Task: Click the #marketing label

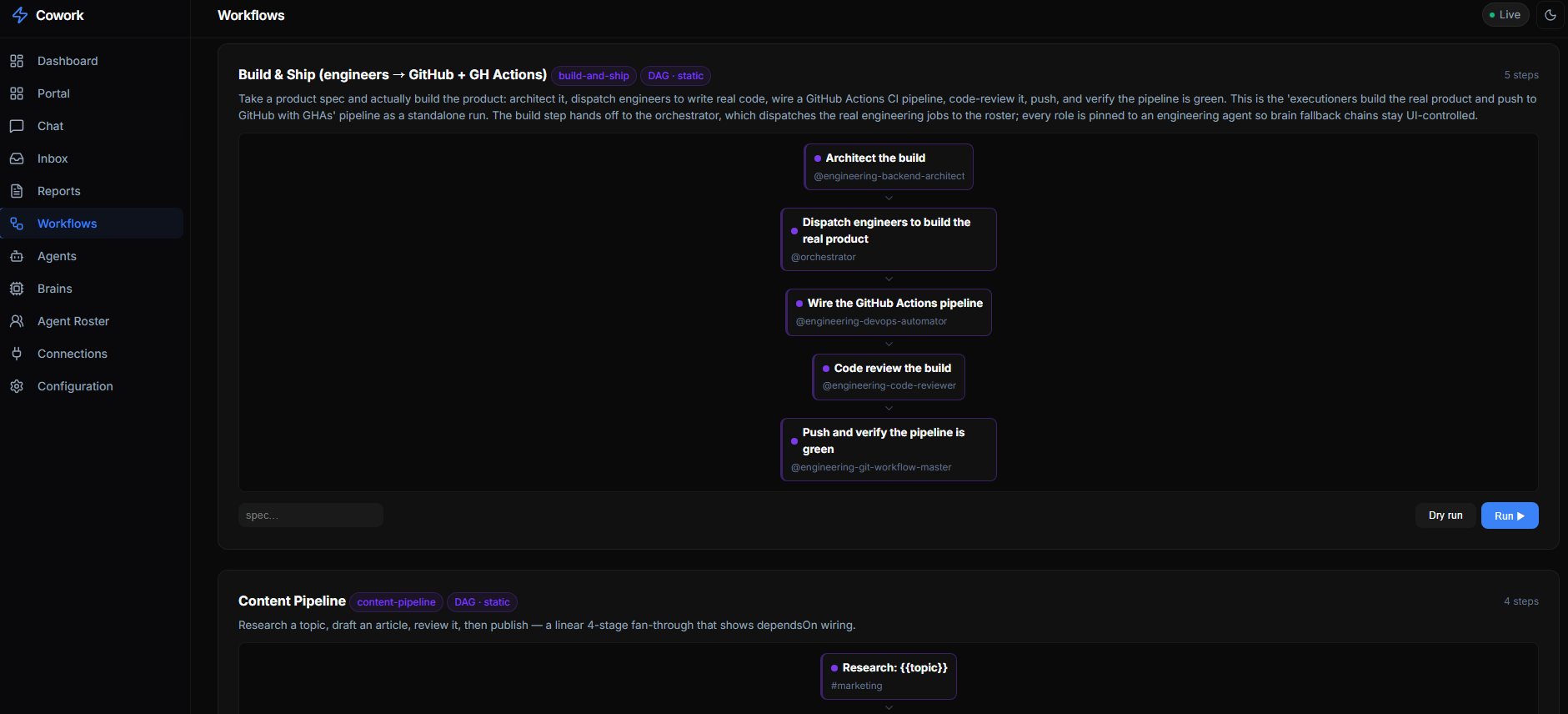Action: tap(856, 686)
